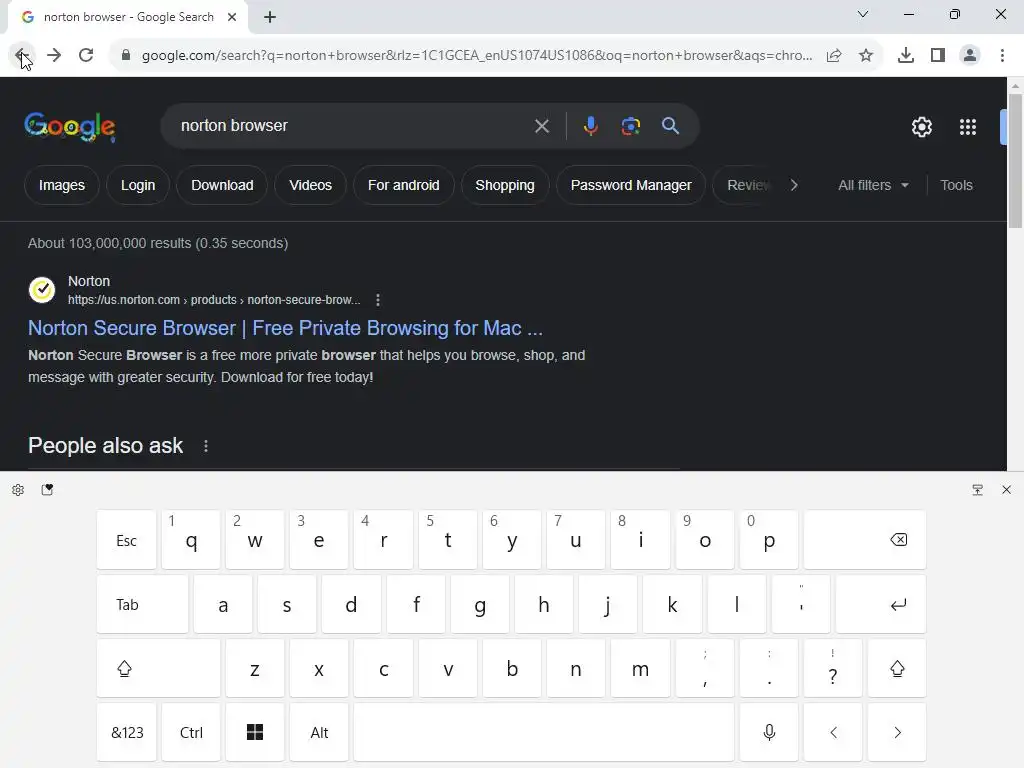Open touch keyboard settings gear
The height and width of the screenshot is (768, 1024).
(18, 490)
